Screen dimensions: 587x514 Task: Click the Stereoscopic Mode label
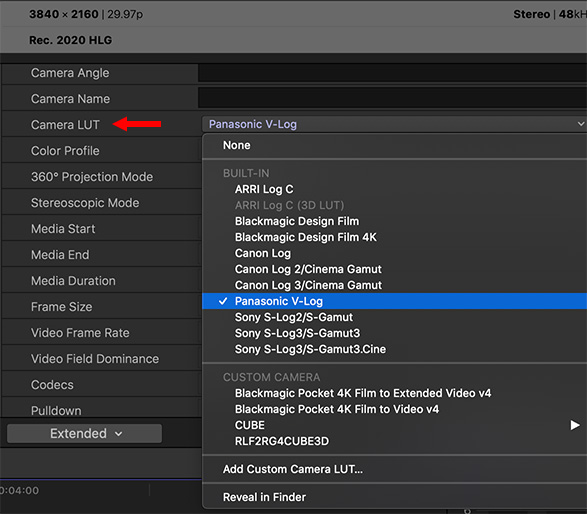(x=85, y=203)
